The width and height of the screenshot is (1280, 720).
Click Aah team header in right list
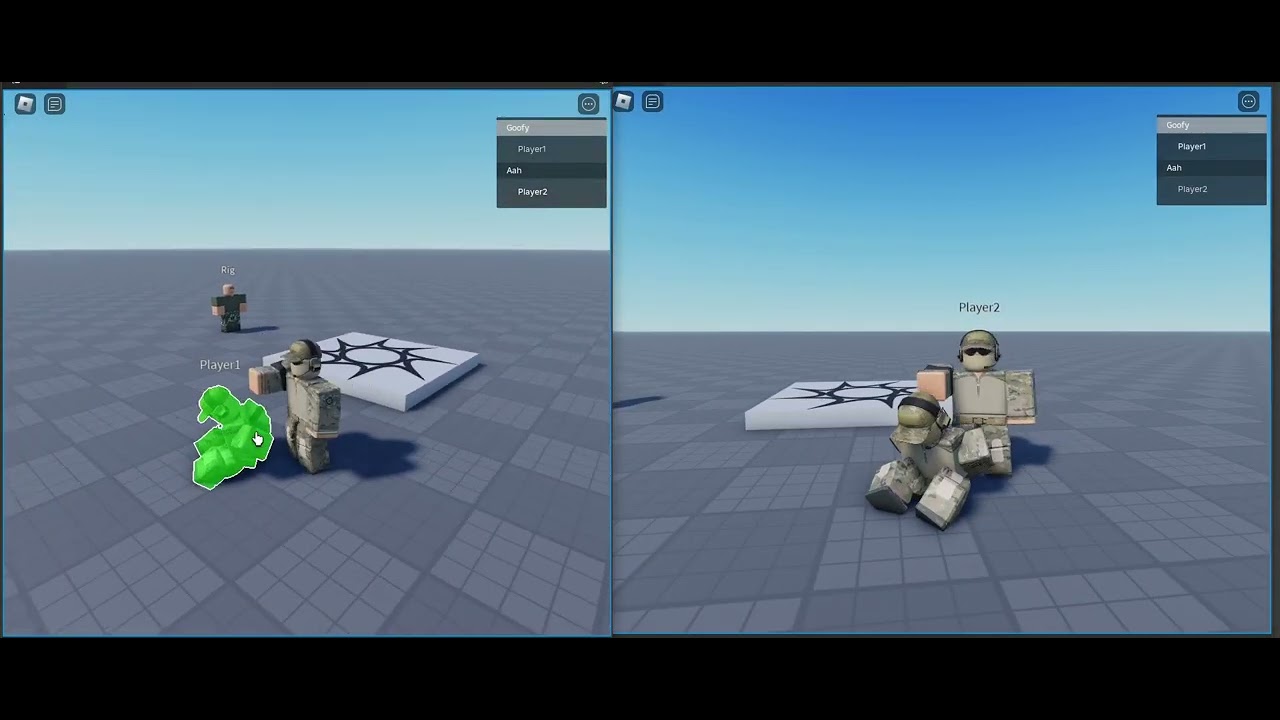tap(1212, 168)
